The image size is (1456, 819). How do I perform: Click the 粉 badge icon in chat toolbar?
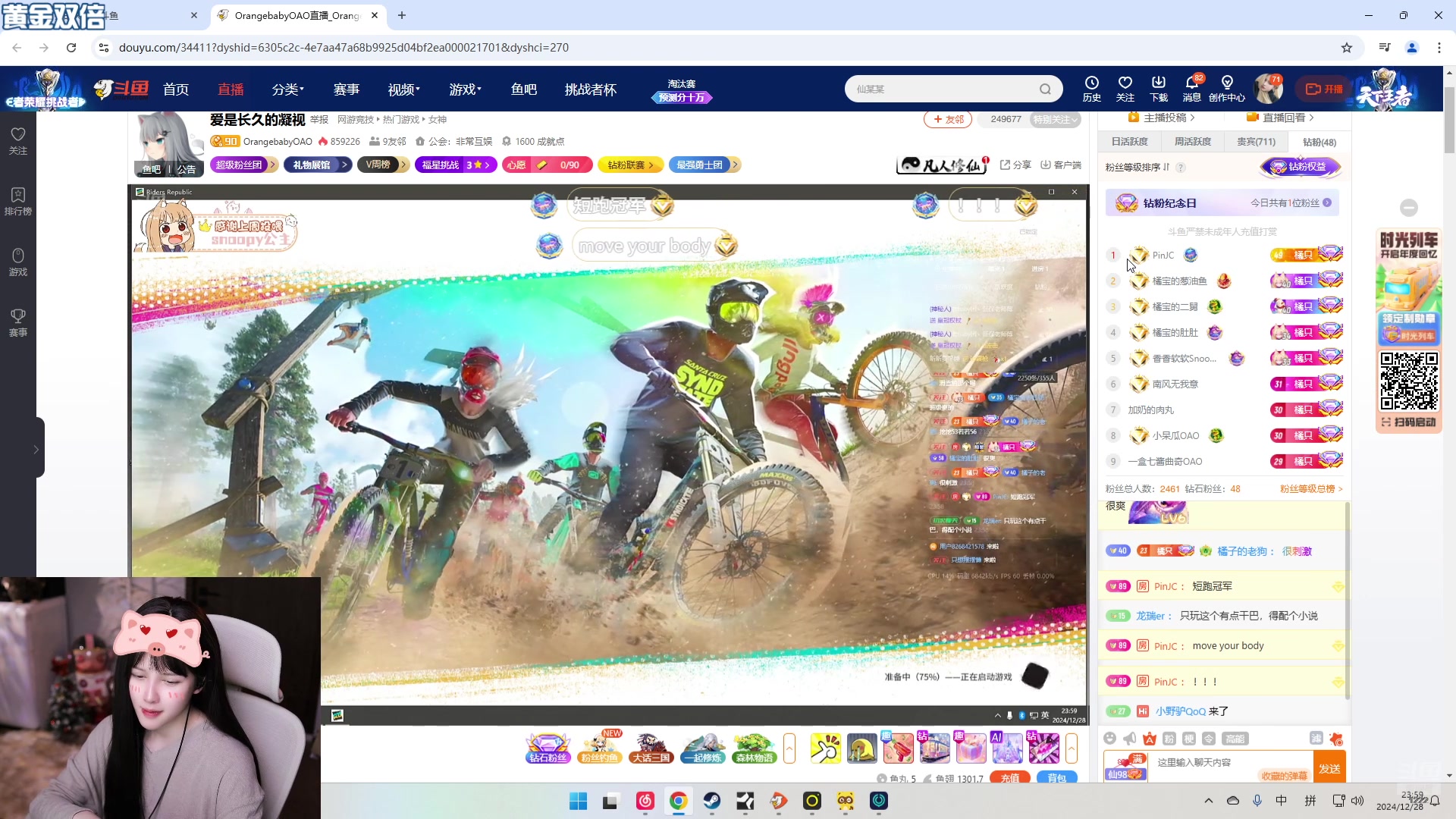1169,739
